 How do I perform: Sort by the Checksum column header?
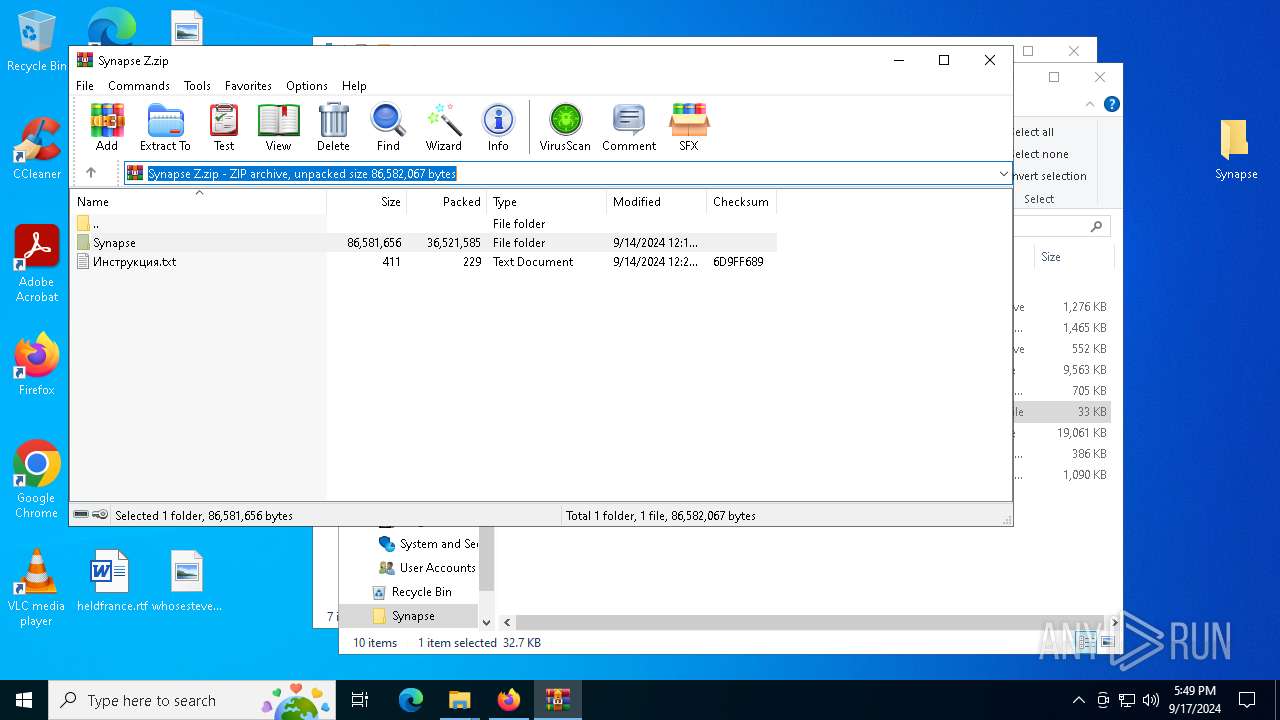click(741, 202)
